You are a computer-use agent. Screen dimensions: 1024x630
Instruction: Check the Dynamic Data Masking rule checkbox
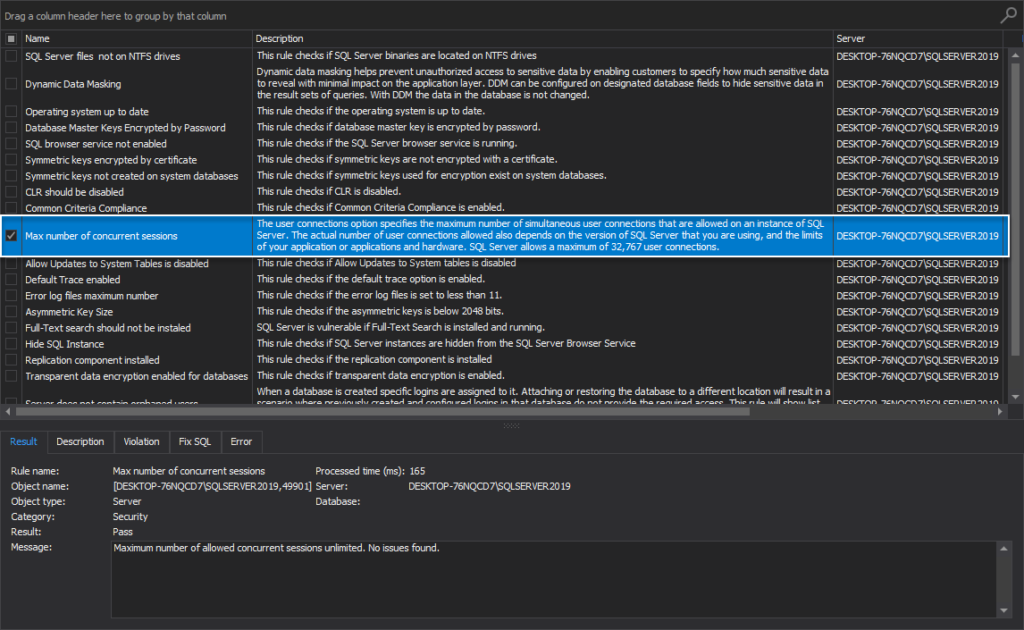point(9,84)
